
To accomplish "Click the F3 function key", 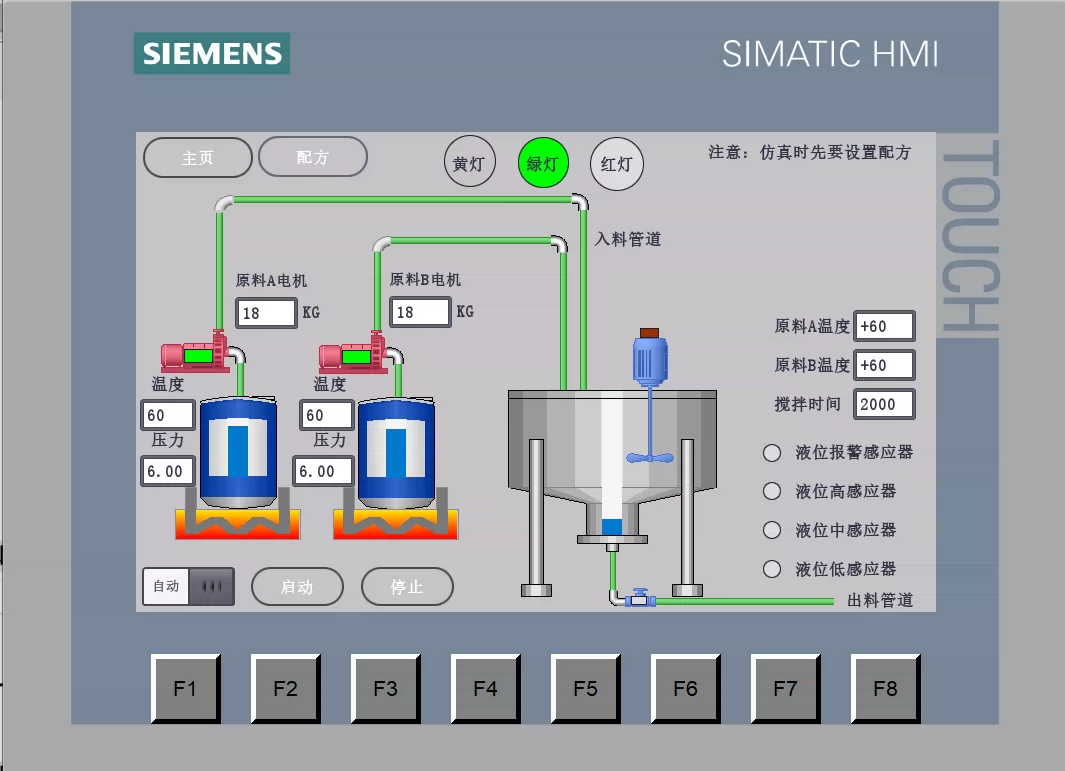I will point(385,688).
